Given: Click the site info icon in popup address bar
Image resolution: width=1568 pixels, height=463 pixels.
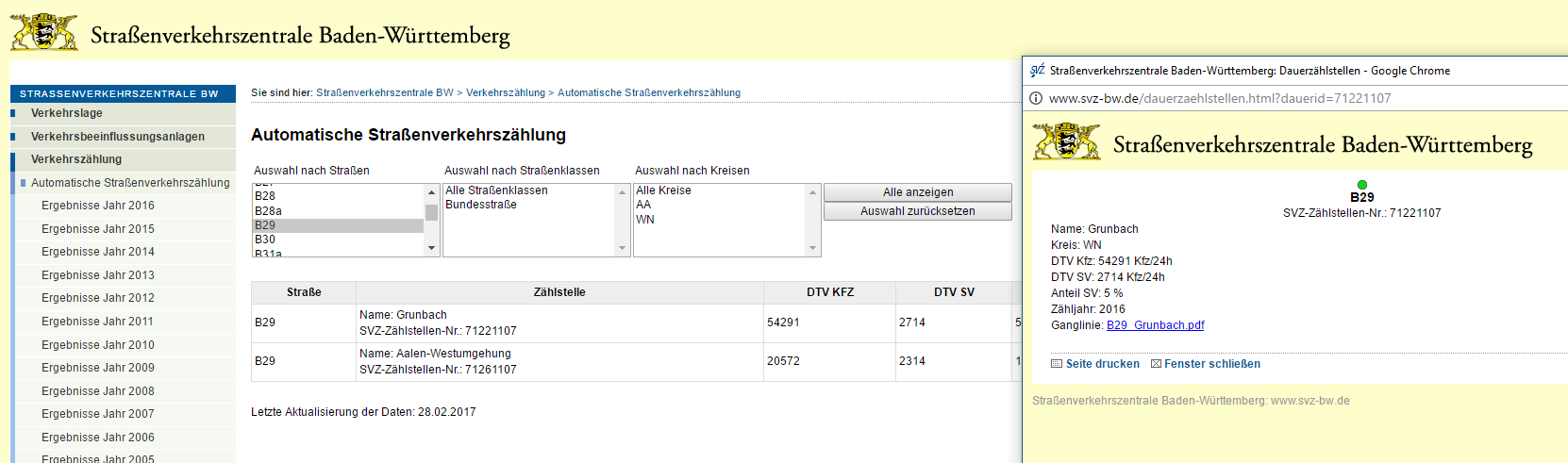Looking at the screenshot, I should tap(1036, 98).
